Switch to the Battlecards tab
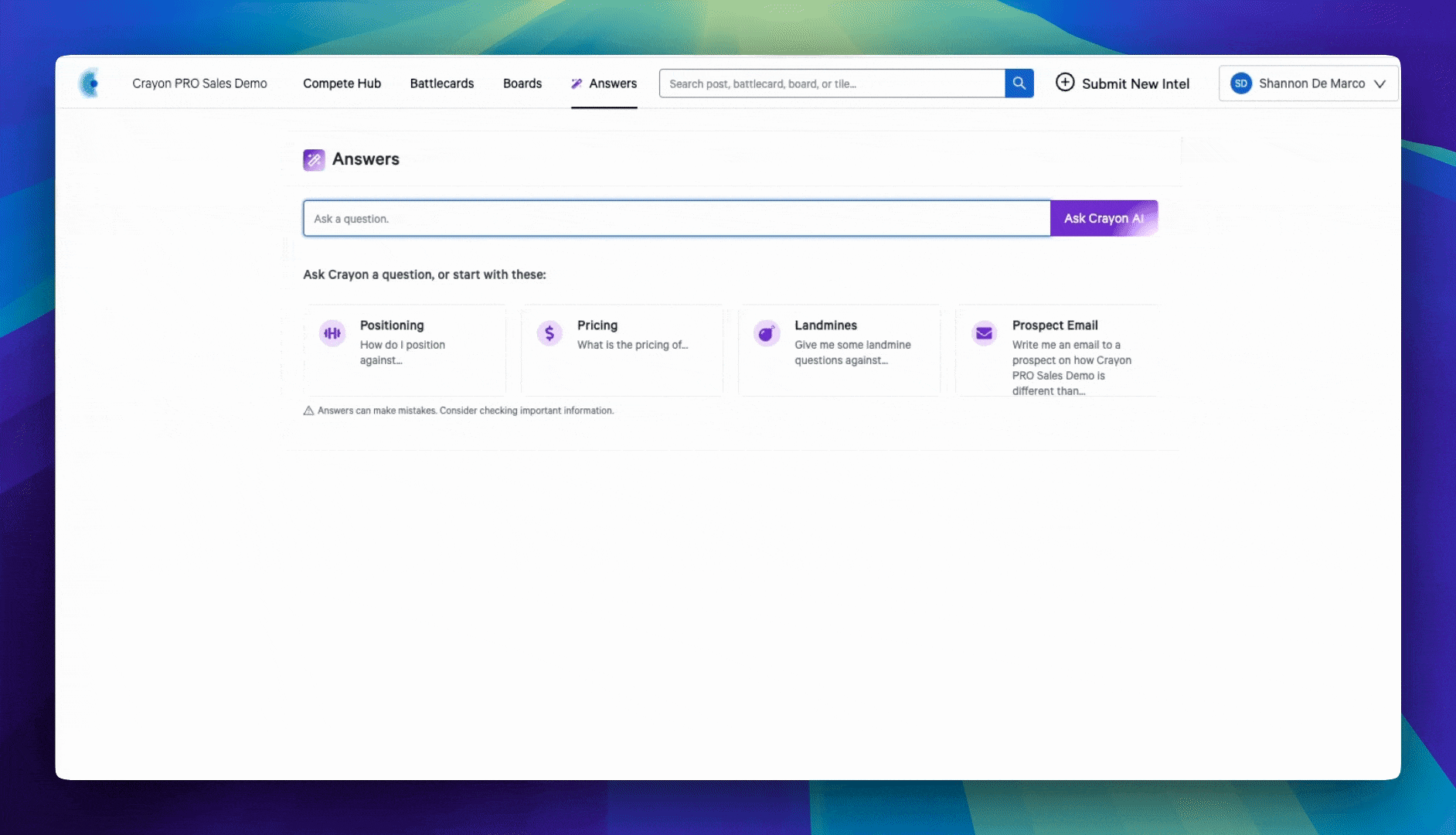Screen dimensions: 1456x835 [x=441, y=83]
